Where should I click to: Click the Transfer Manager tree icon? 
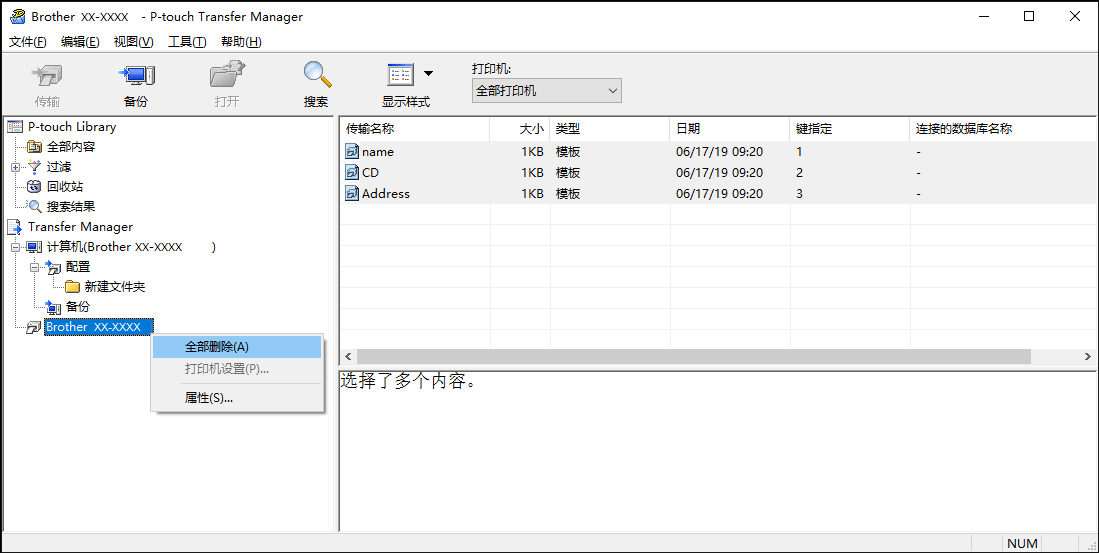15,227
